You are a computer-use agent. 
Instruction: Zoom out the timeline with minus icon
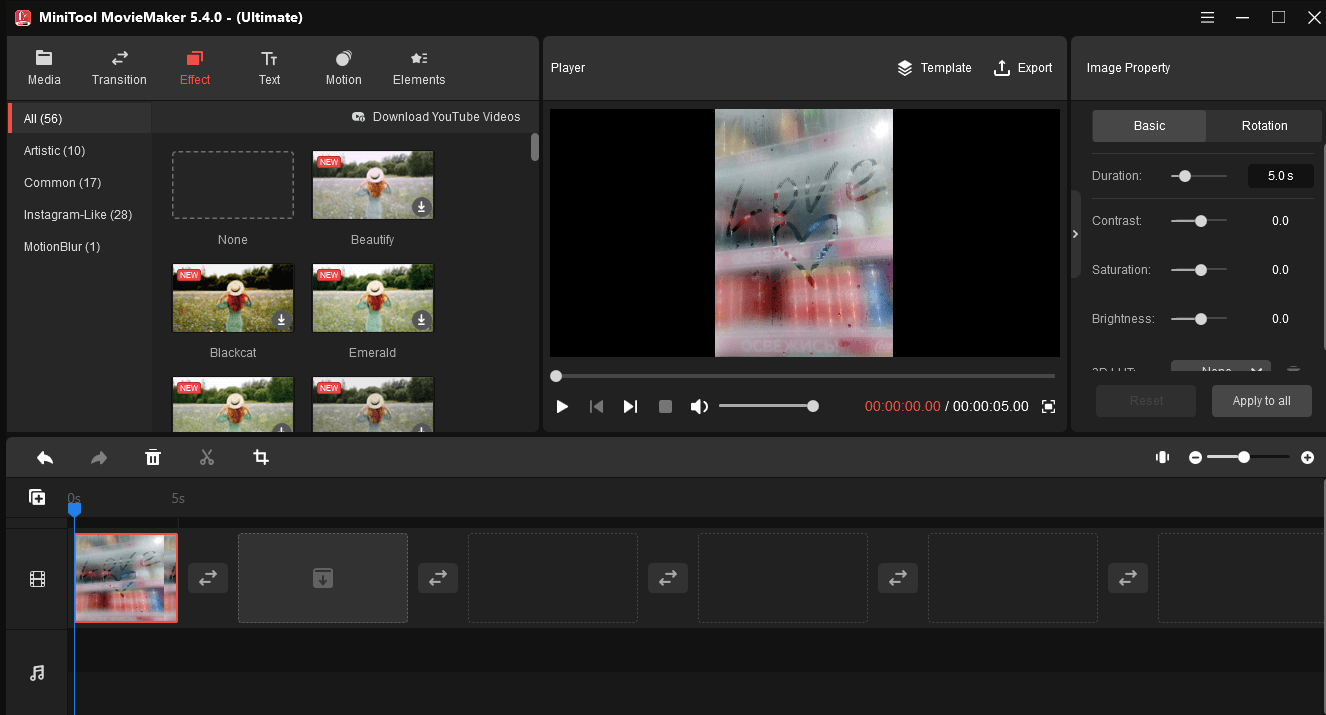(1195, 457)
